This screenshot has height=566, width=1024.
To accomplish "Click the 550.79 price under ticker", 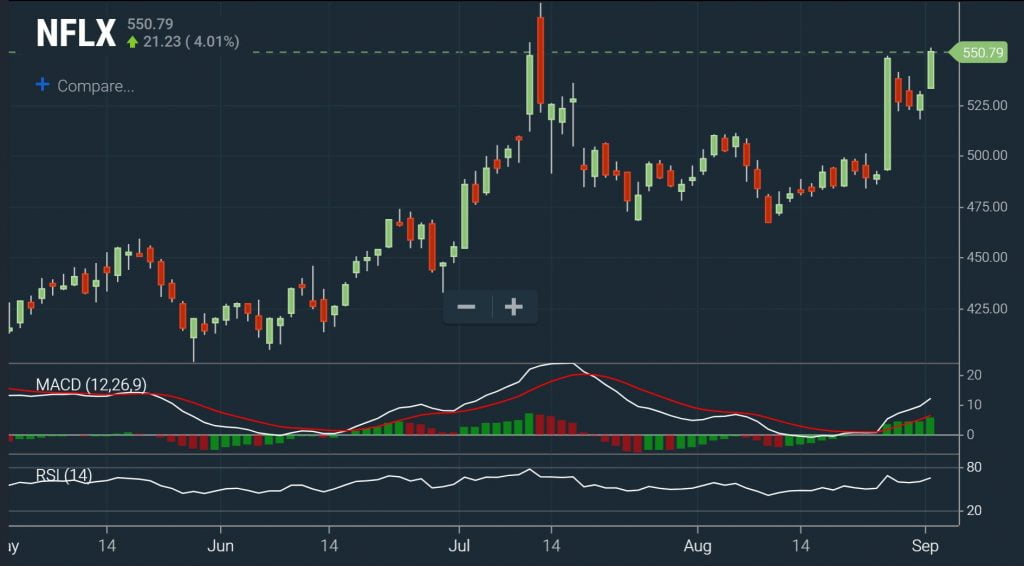I will pos(150,24).
